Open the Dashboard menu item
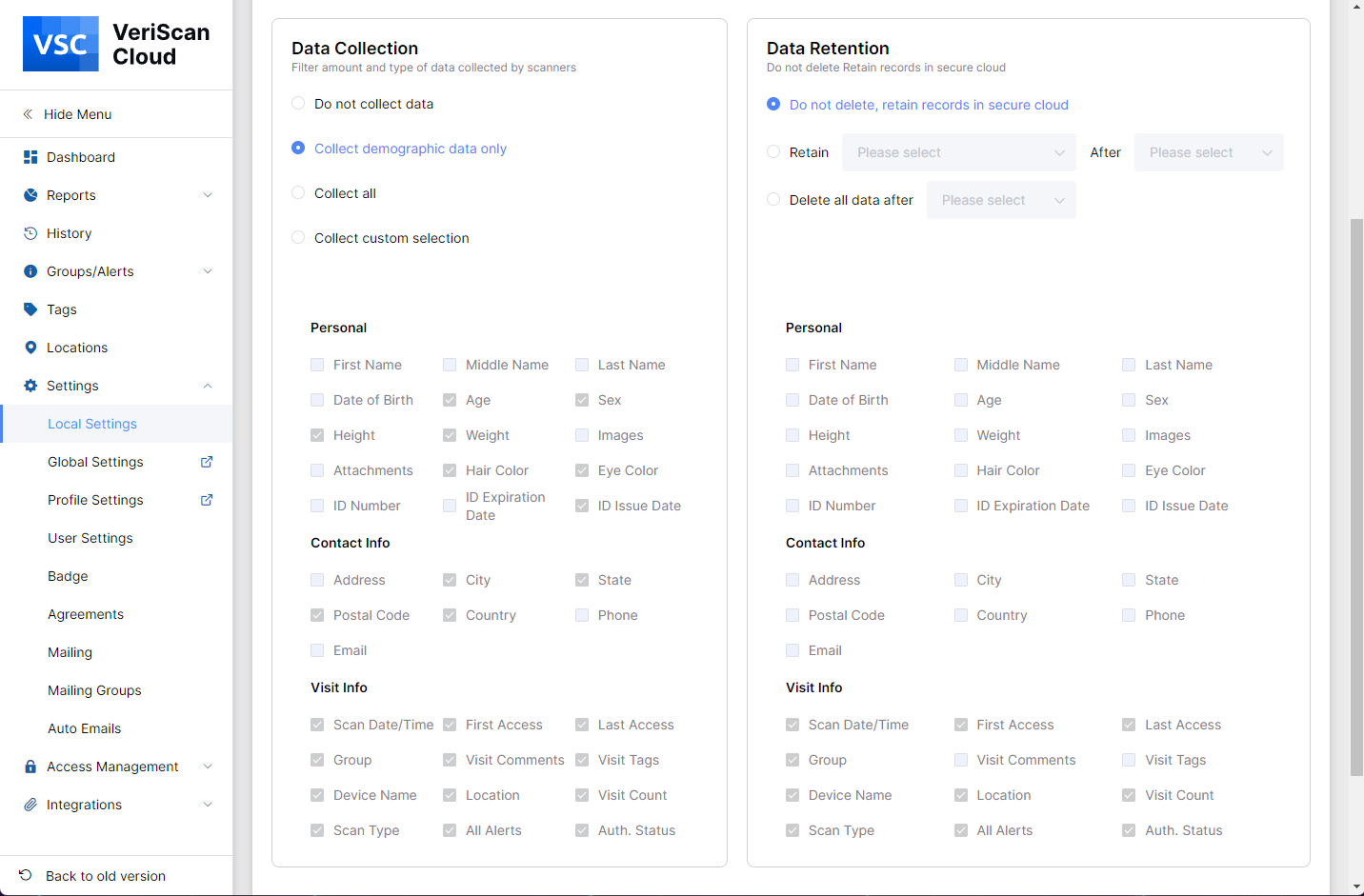The width and height of the screenshot is (1364, 896). tap(116, 157)
